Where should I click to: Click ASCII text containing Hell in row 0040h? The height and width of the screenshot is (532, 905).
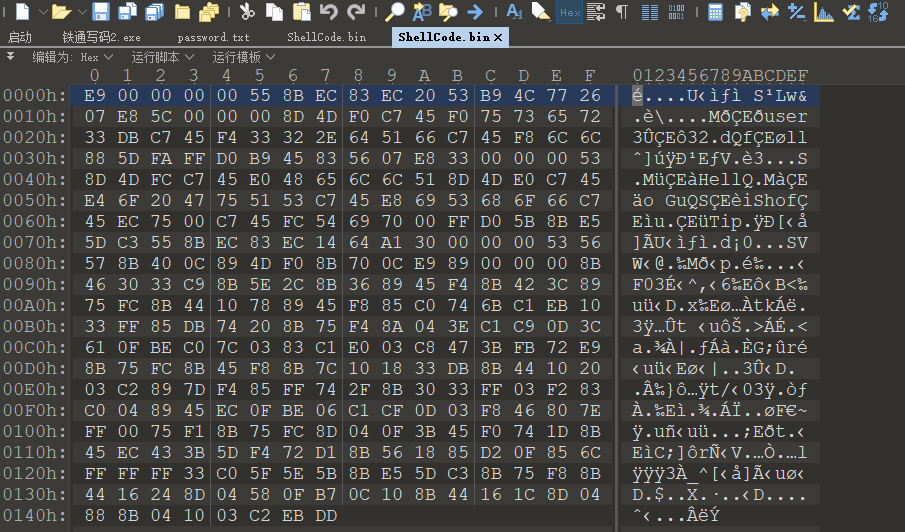coord(720,179)
